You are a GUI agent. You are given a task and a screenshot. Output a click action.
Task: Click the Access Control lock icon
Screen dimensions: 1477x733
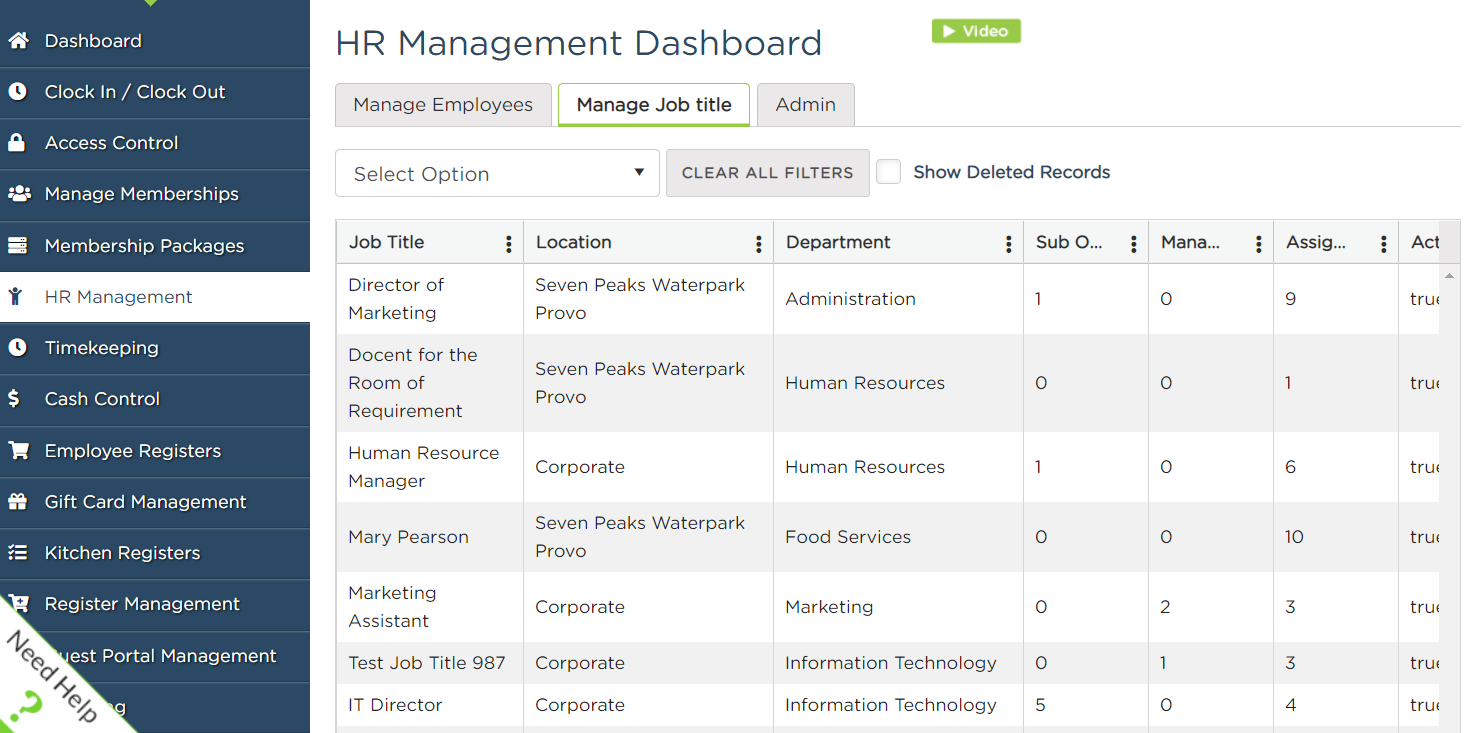pyautogui.click(x=17, y=143)
